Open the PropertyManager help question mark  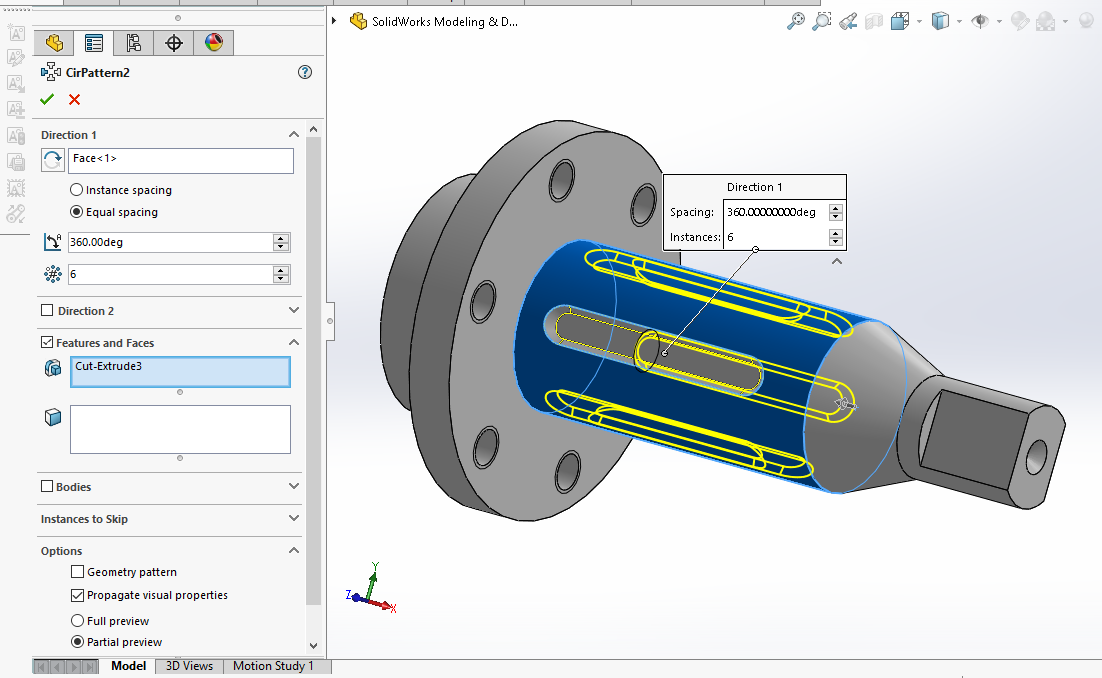coord(305,72)
